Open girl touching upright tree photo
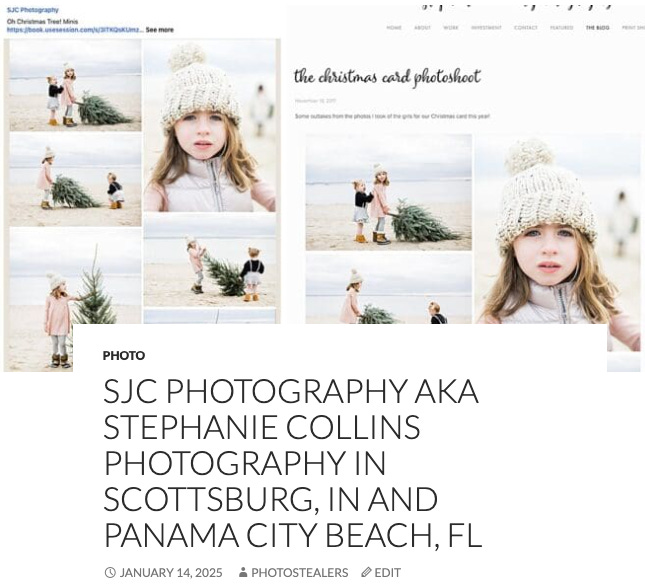Screen dimensions: 645x587 click(x=75, y=298)
